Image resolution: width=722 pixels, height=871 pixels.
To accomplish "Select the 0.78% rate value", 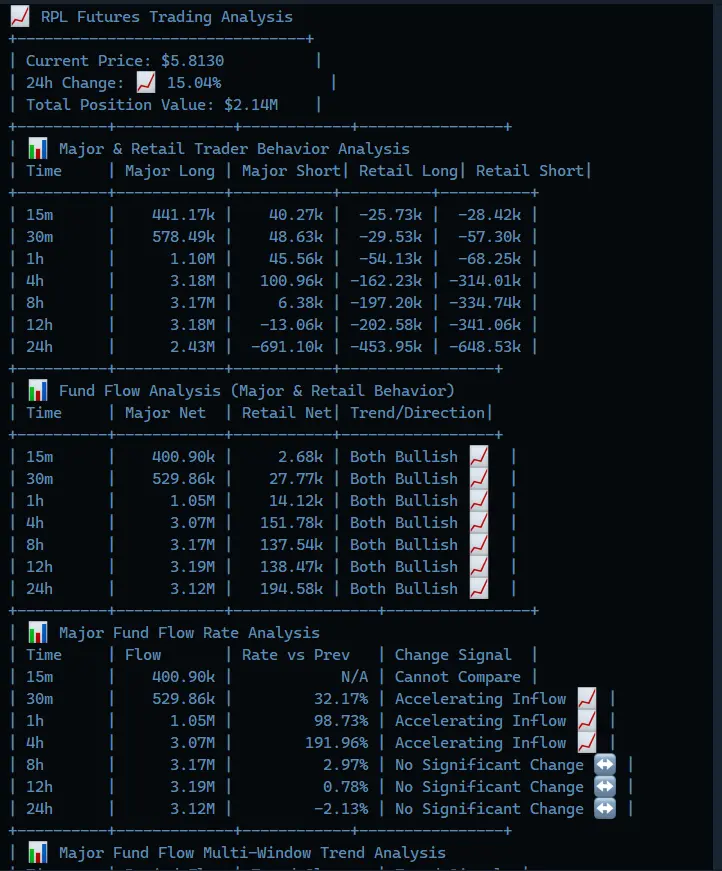I will (345, 787).
